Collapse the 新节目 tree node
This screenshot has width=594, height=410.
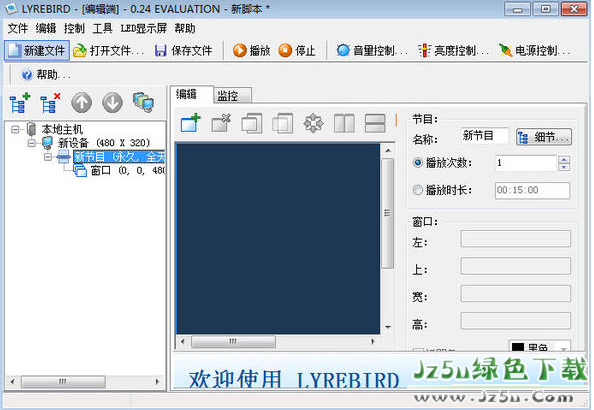[x=48, y=156]
